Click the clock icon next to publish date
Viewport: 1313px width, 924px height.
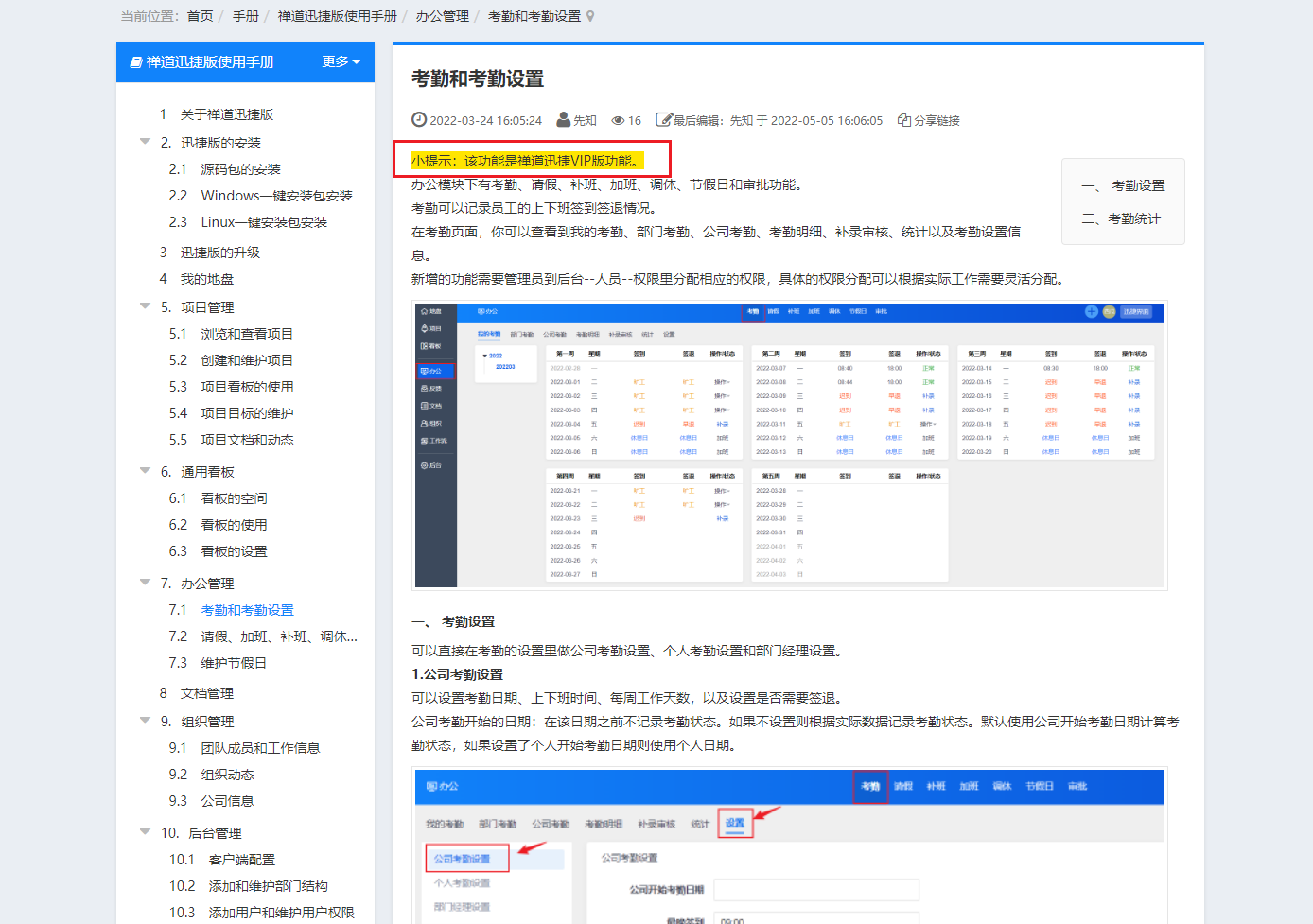tap(419, 119)
